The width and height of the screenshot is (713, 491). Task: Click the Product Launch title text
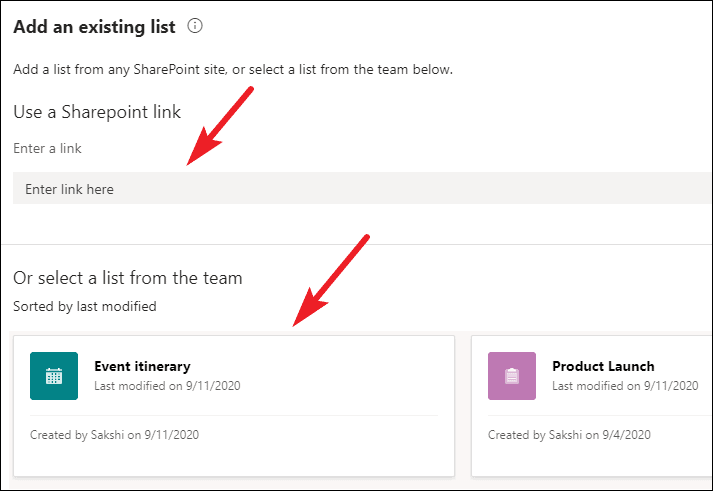(603, 366)
